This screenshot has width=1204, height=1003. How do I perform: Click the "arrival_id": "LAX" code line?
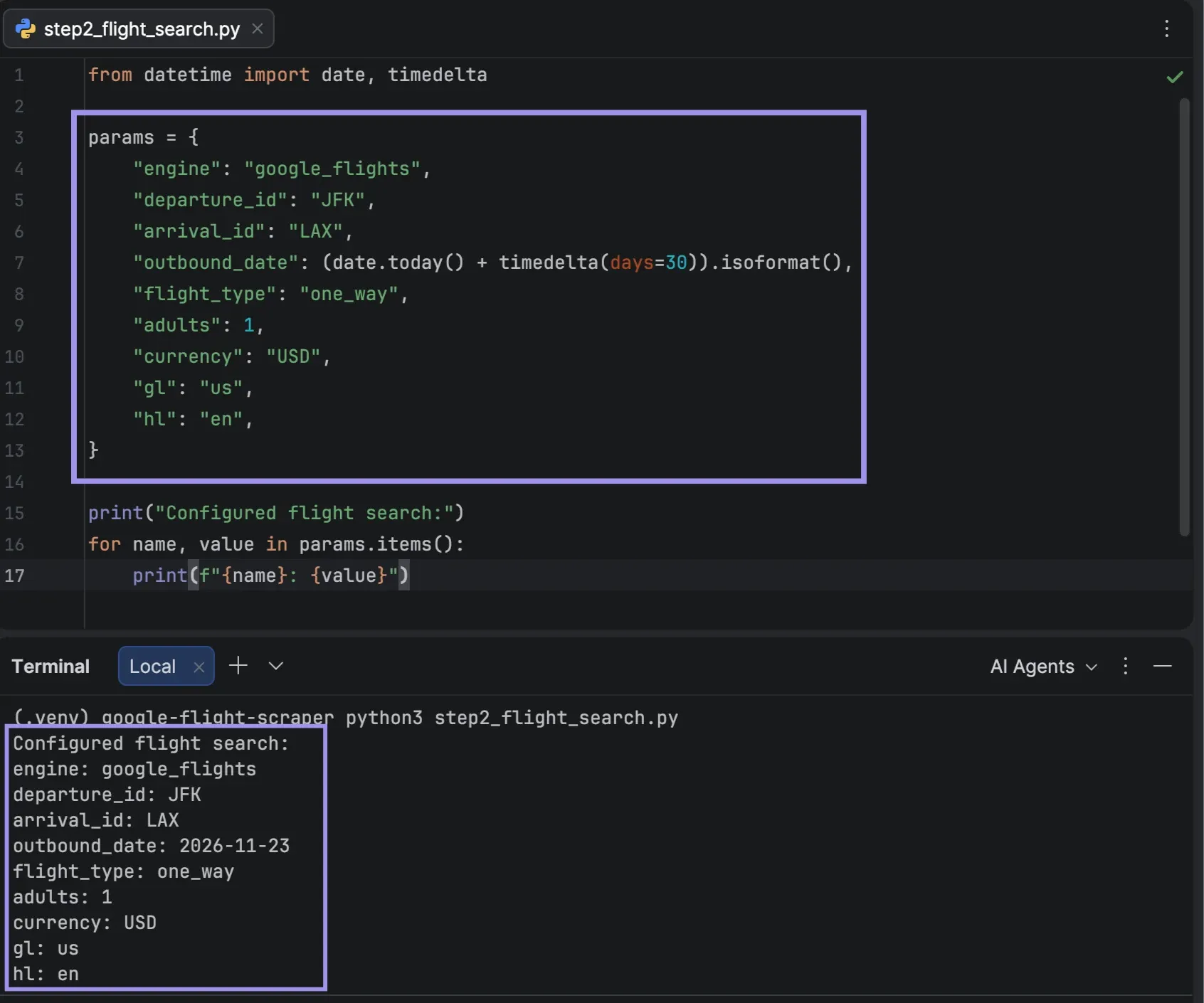[243, 231]
